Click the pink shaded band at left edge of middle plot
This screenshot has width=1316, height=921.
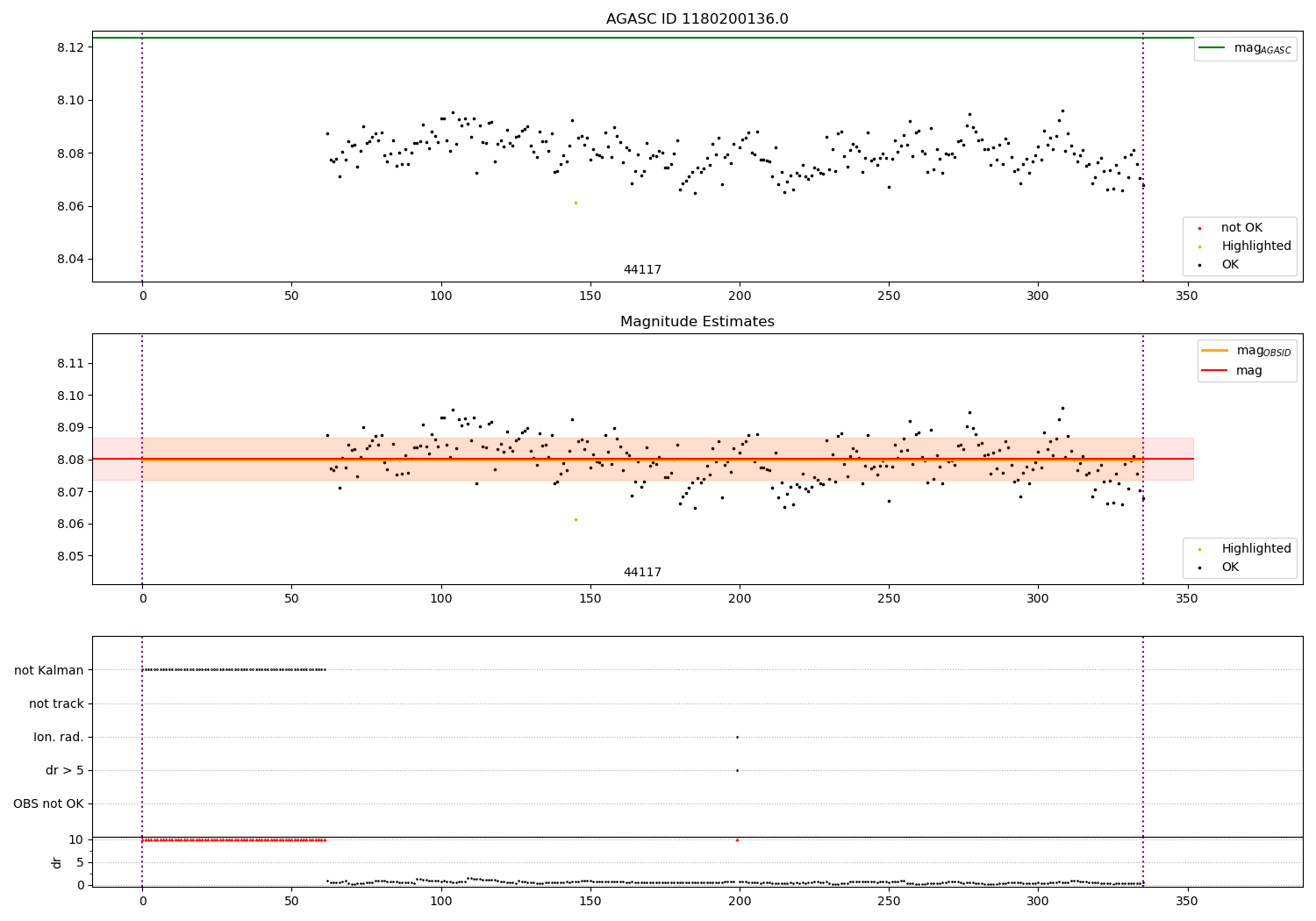pyautogui.click(x=117, y=459)
